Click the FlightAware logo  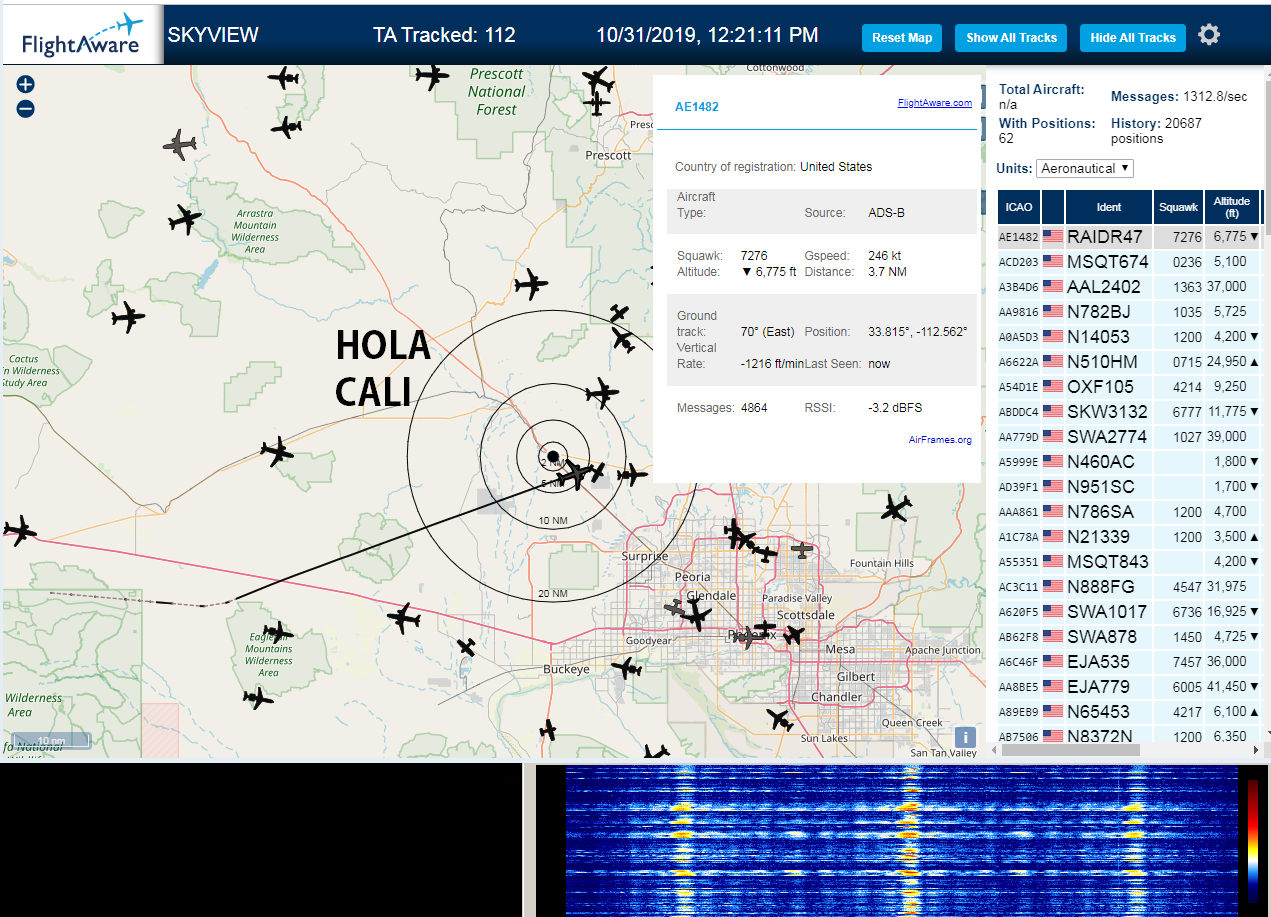click(x=82, y=36)
